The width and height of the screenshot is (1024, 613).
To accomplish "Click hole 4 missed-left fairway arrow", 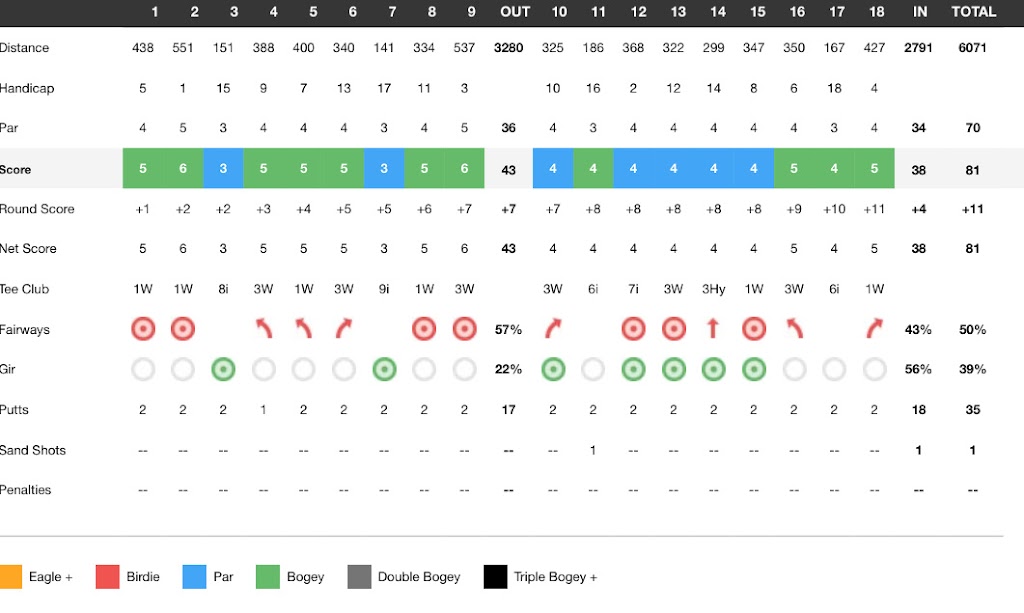I will [x=264, y=329].
